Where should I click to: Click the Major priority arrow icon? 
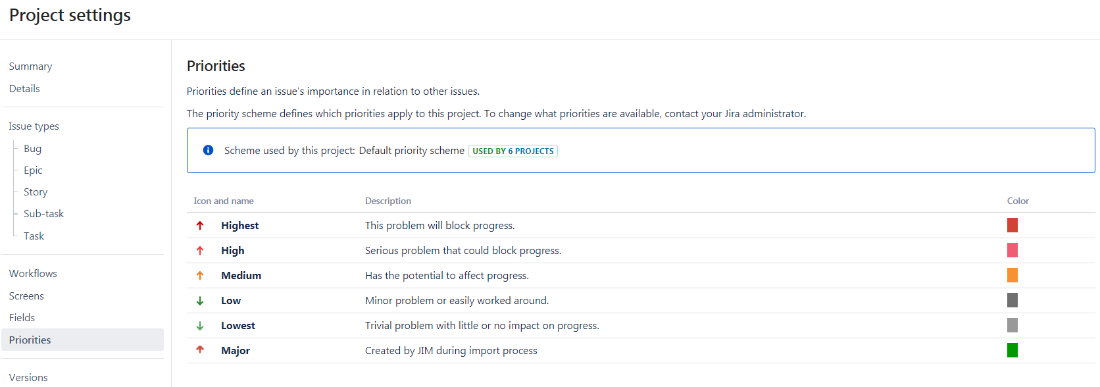pos(200,351)
